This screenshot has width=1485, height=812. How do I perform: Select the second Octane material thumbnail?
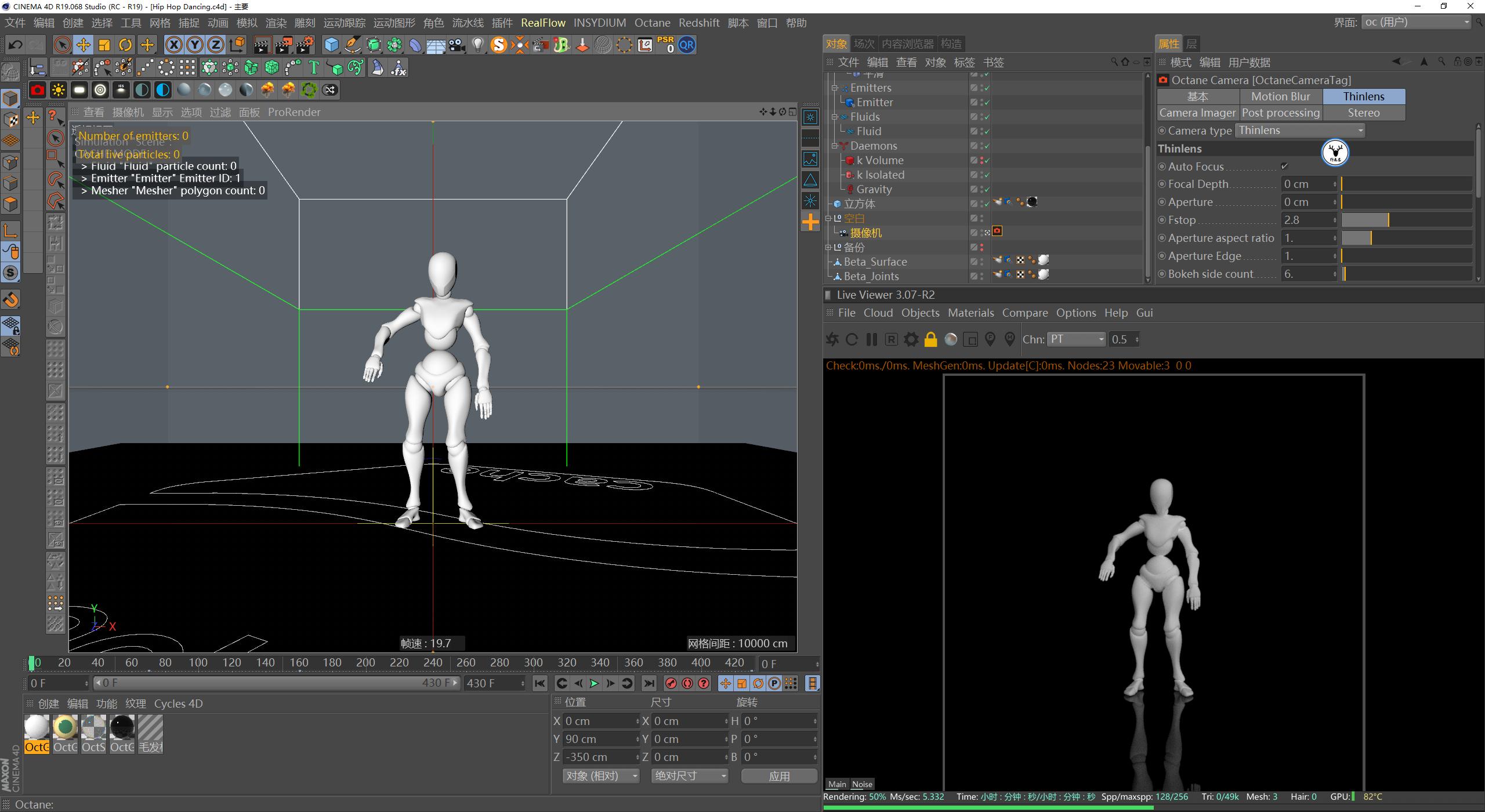(65, 728)
